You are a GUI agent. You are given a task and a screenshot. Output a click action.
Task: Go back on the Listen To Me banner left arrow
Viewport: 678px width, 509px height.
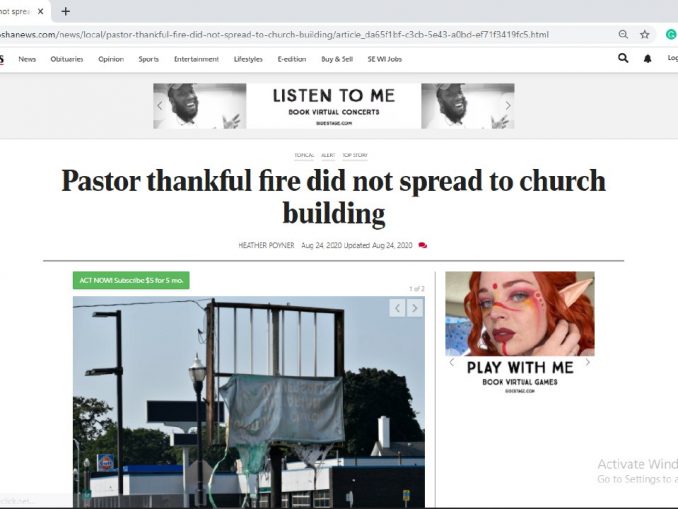tap(160, 106)
